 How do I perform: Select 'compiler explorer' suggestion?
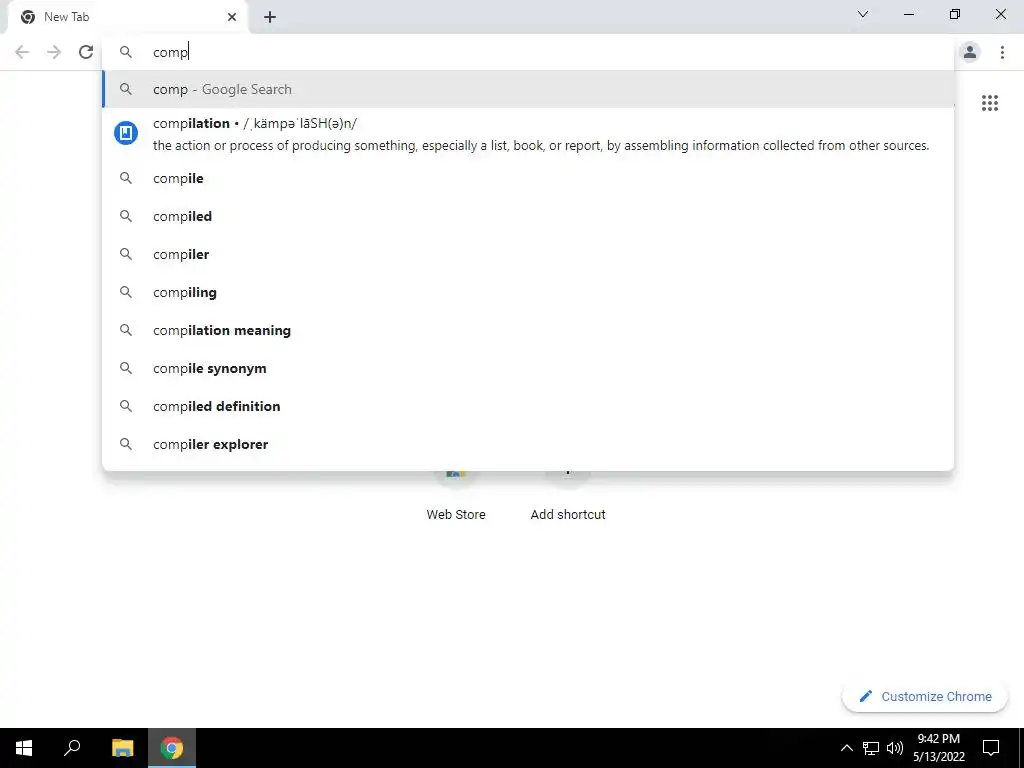click(x=528, y=443)
